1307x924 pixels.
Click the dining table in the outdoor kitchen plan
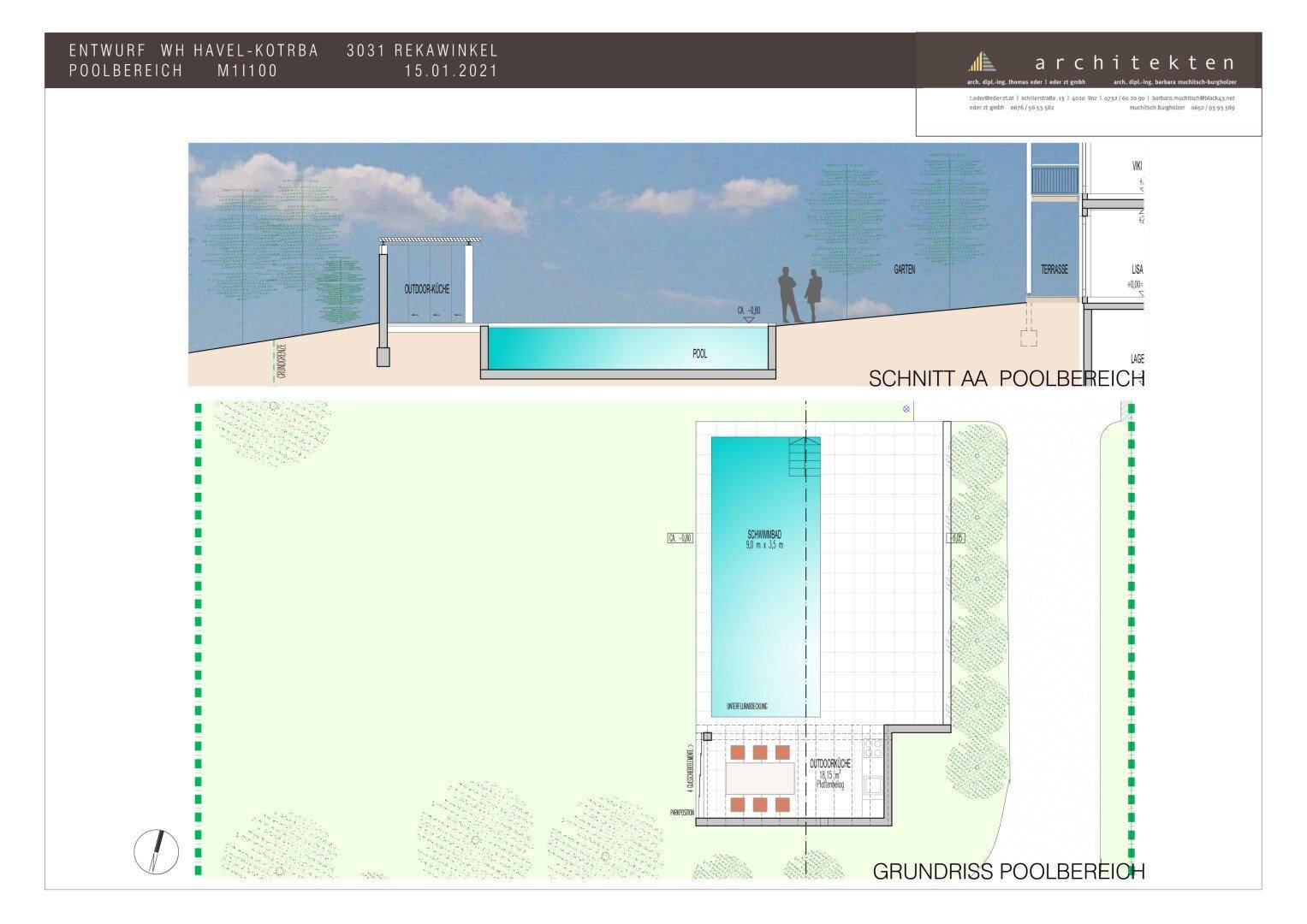pyautogui.click(x=760, y=779)
